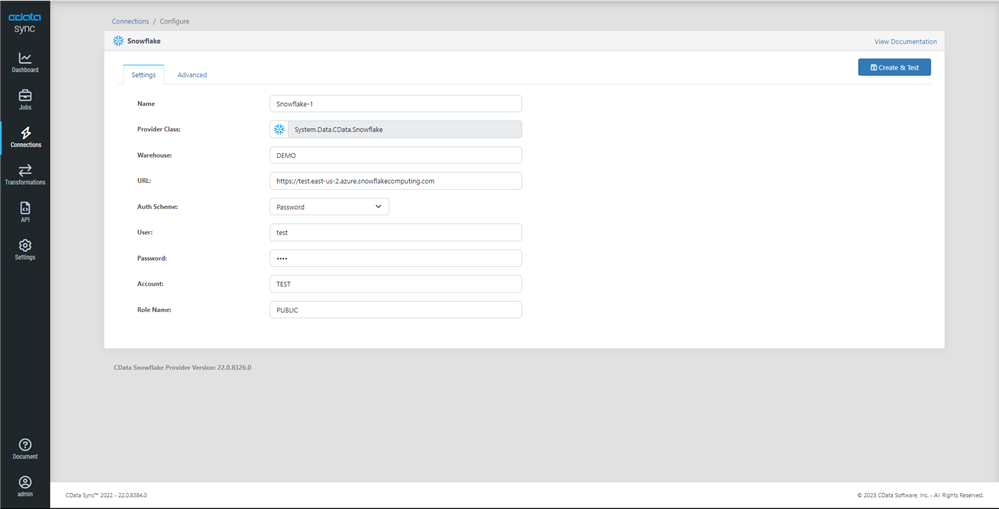The width and height of the screenshot is (999, 509).
Task: Open the View Documentation link
Action: pyautogui.click(x=905, y=42)
